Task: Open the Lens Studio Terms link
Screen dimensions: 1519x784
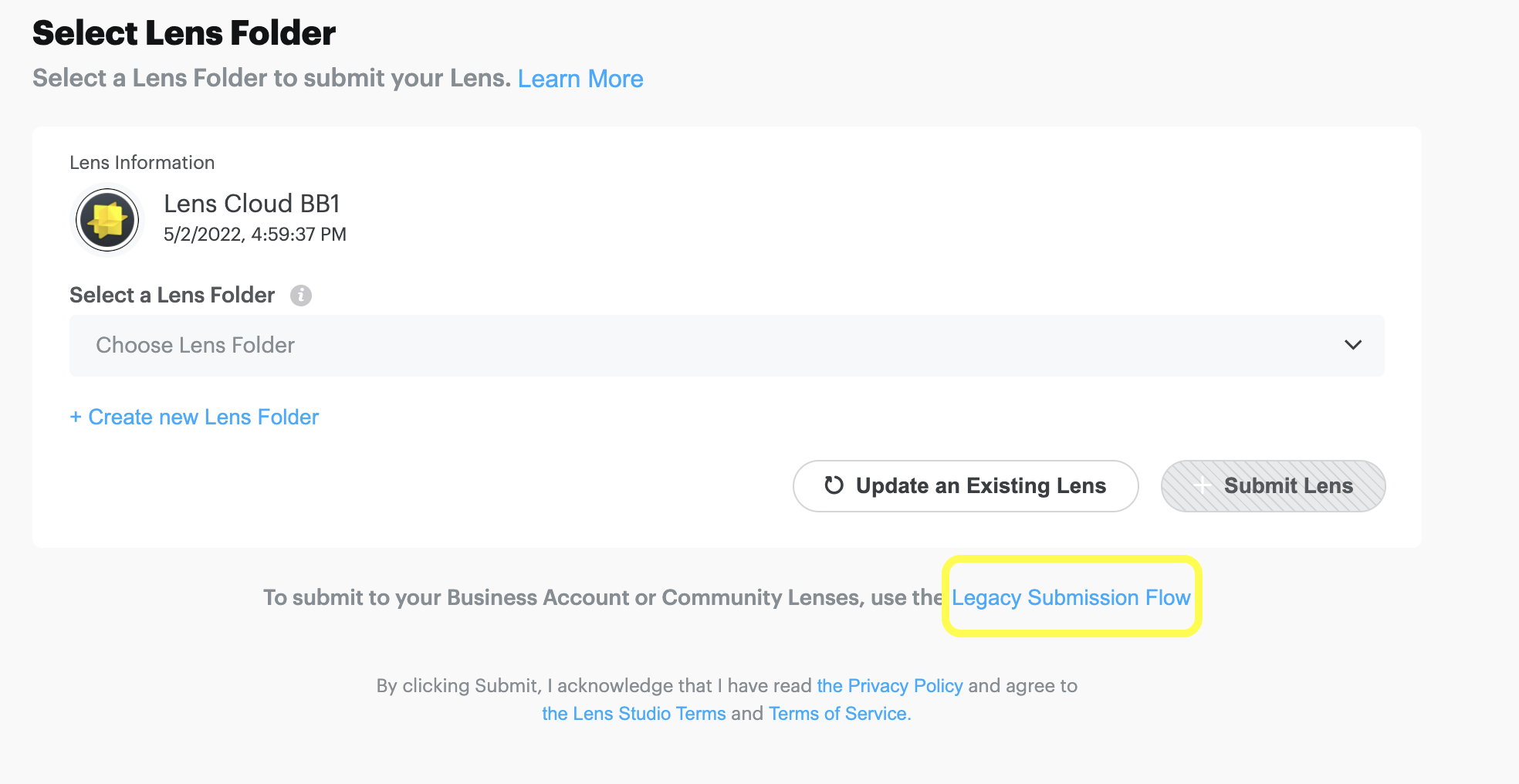Action: (x=633, y=714)
